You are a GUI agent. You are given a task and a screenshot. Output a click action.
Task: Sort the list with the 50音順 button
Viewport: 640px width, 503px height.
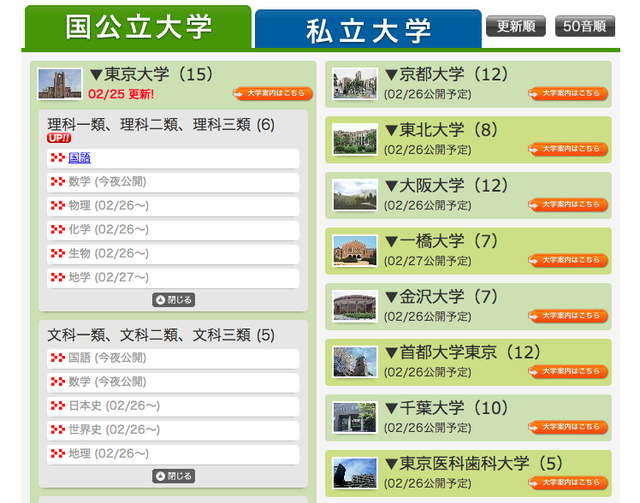(585, 26)
